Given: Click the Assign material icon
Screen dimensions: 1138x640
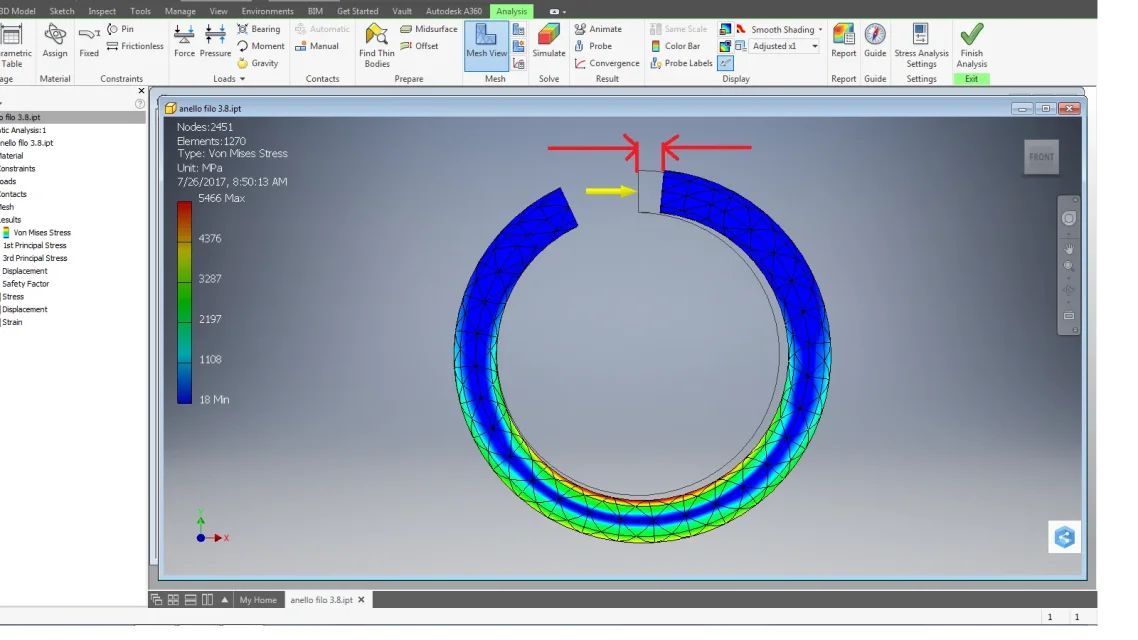Looking at the screenshot, I should [54, 41].
